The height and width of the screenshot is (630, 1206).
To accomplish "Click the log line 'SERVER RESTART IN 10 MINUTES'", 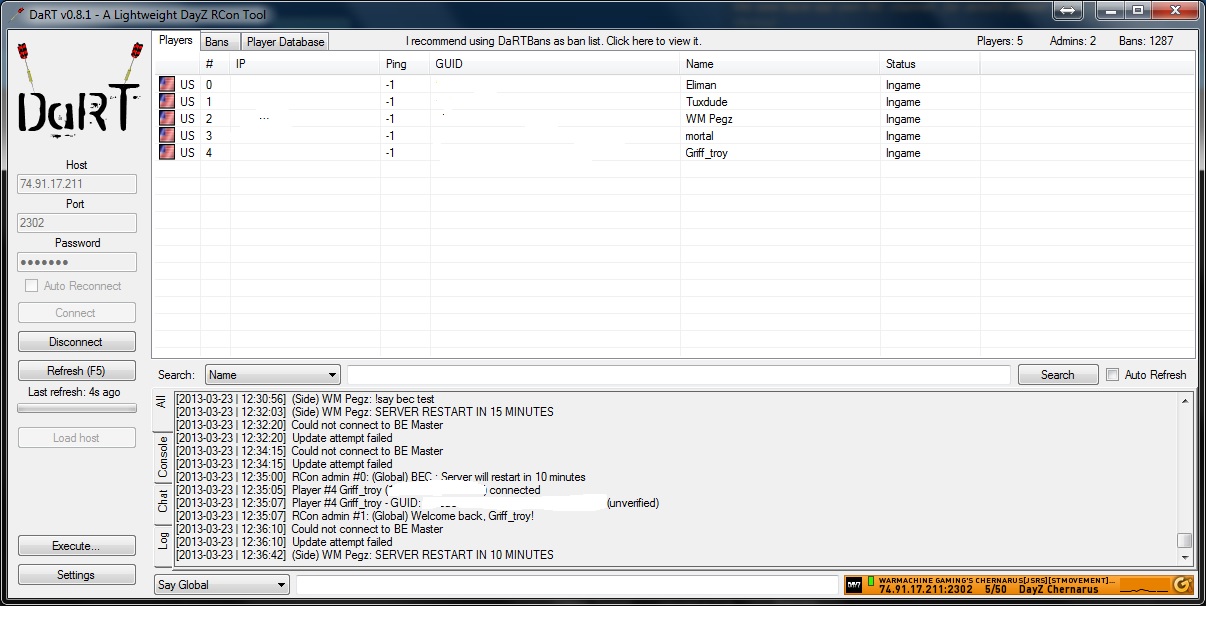I will pos(365,555).
